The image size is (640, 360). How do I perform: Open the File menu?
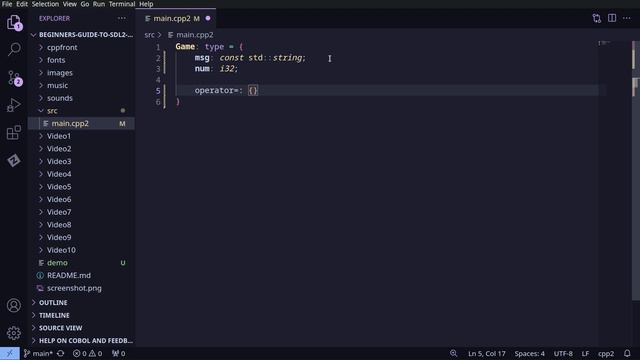click(7, 4)
